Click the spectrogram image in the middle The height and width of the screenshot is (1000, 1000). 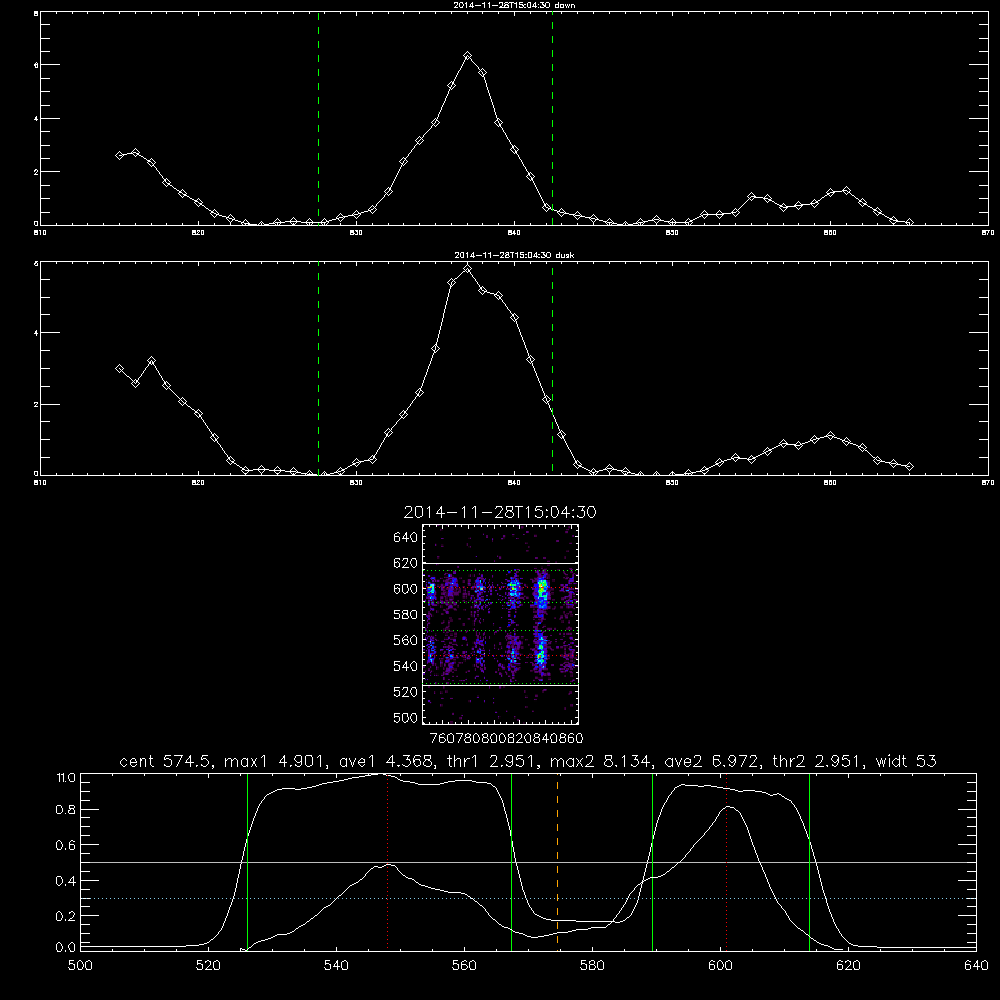coord(500,624)
